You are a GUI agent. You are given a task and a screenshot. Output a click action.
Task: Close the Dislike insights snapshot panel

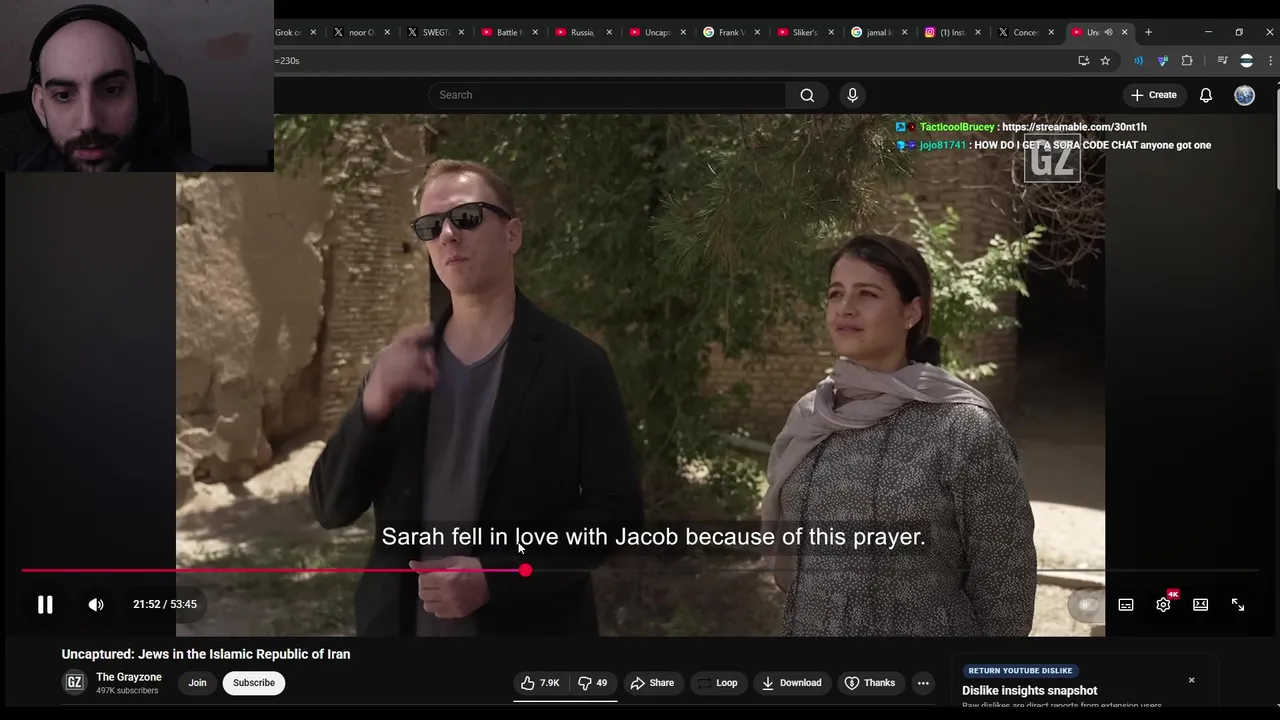coord(1191,680)
